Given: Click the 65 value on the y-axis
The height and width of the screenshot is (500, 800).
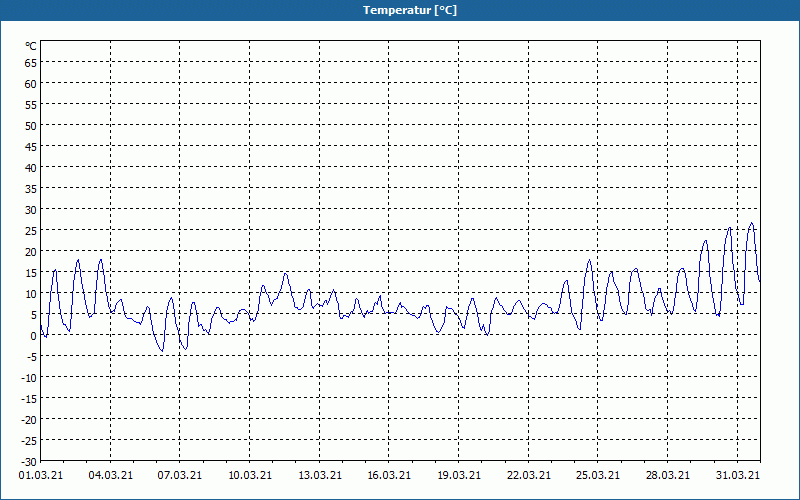Looking at the screenshot, I should 31,62.
